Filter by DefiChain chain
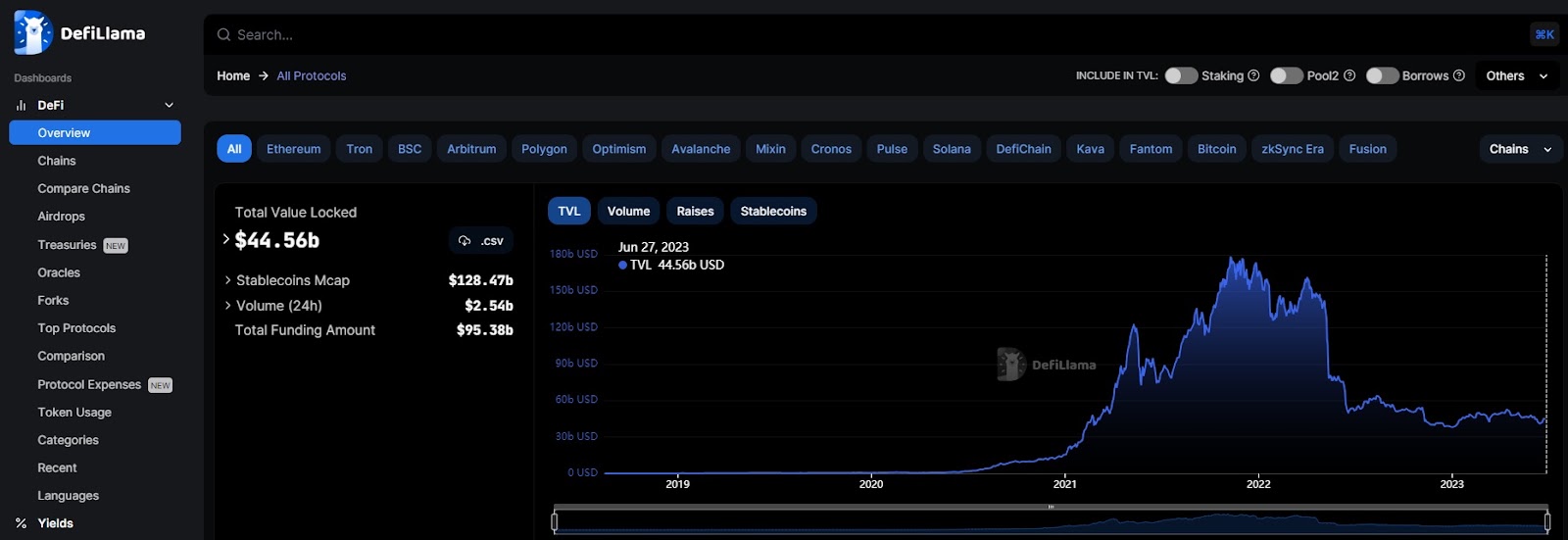This screenshot has height=540, width=1568. [x=1023, y=149]
